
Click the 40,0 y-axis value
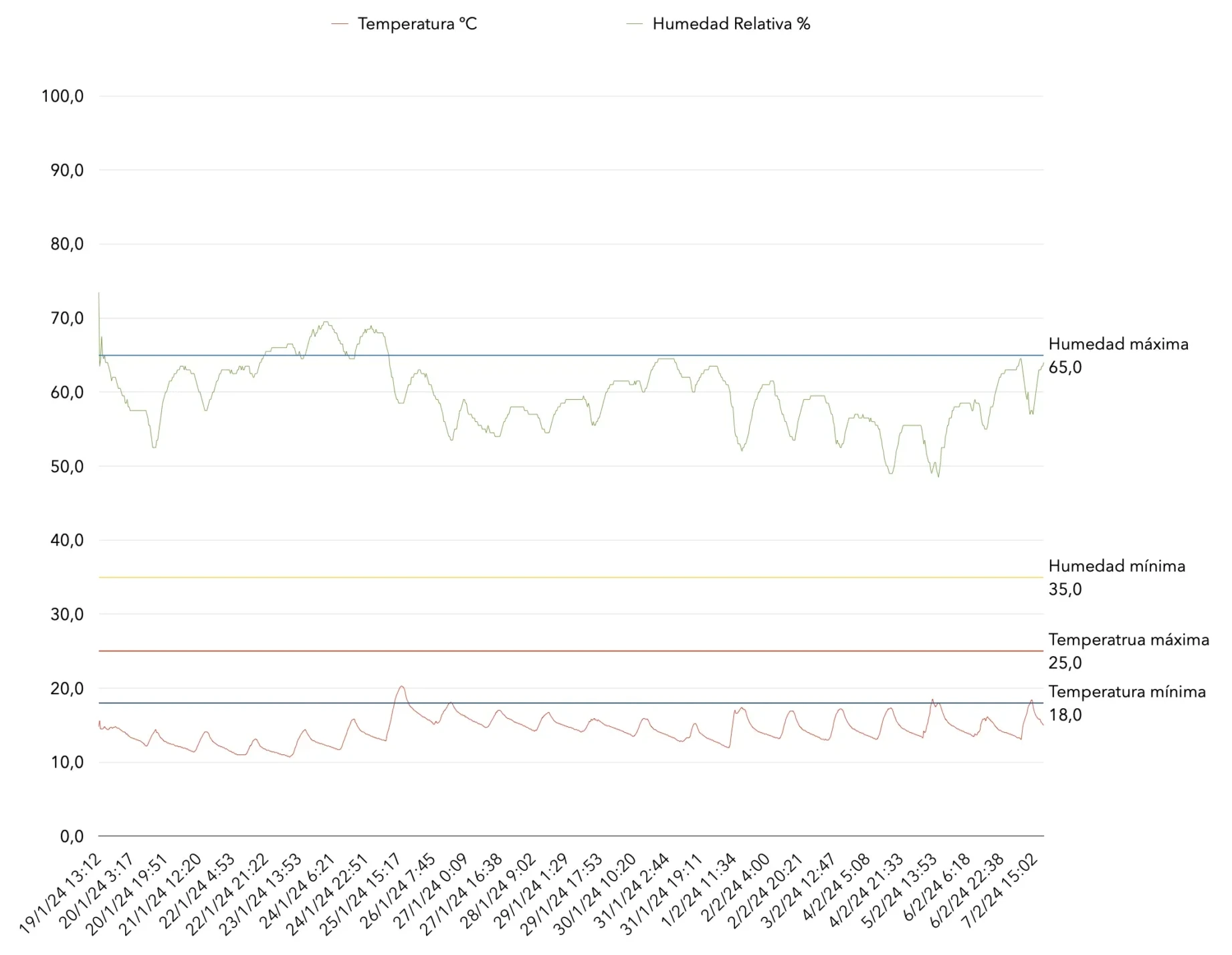(x=67, y=540)
